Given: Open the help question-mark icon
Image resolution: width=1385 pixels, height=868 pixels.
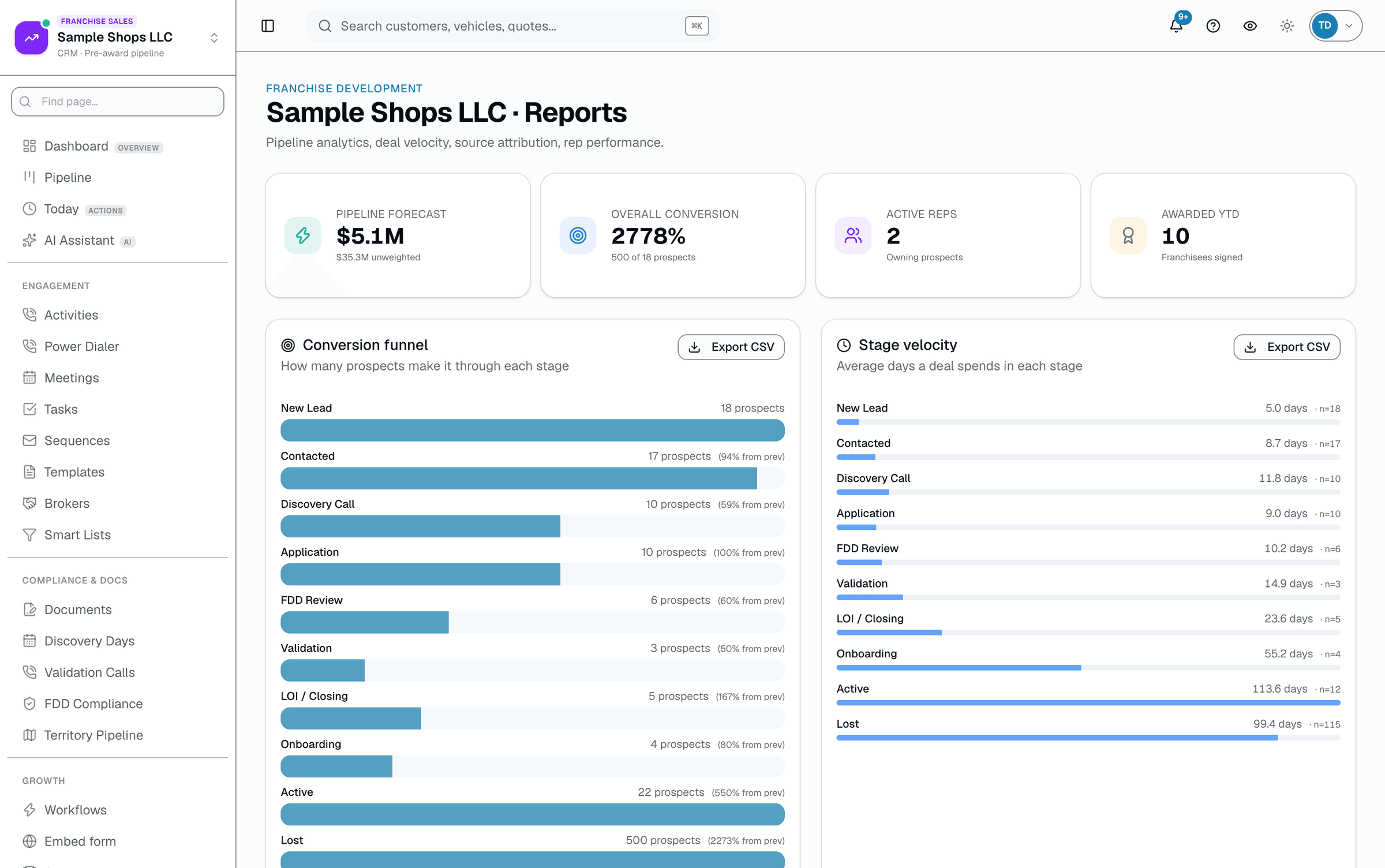Looking at the screenshot, I should [x=1213, y=26].
